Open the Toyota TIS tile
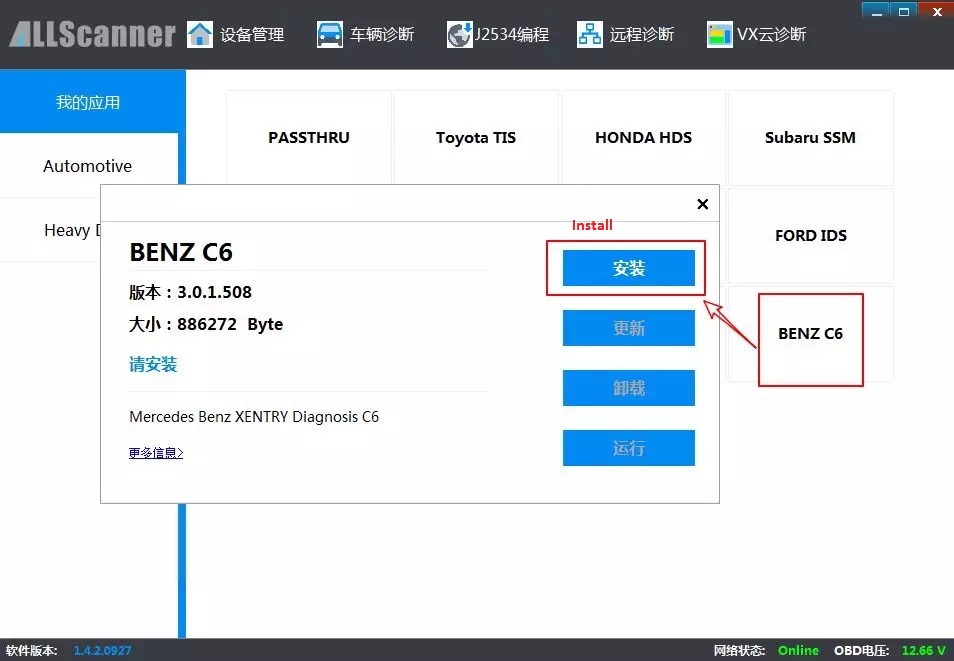The height and width of the screenshot is (661, 954). (476, 138)
